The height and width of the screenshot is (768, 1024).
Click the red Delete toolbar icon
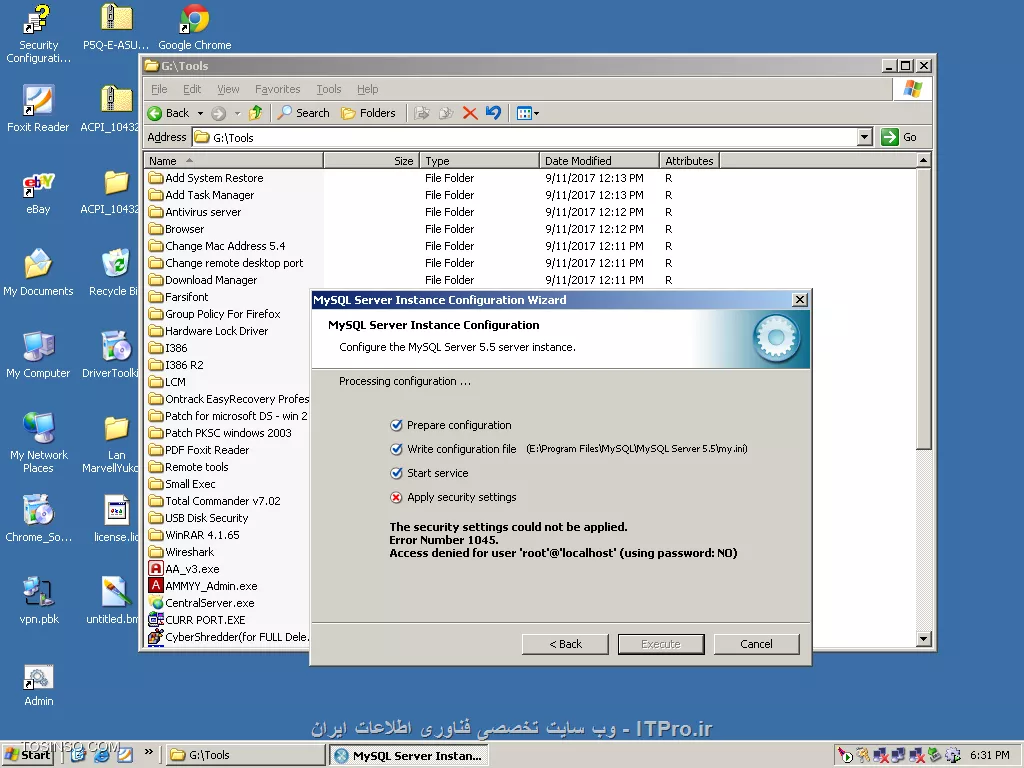(x=470, y=113)
